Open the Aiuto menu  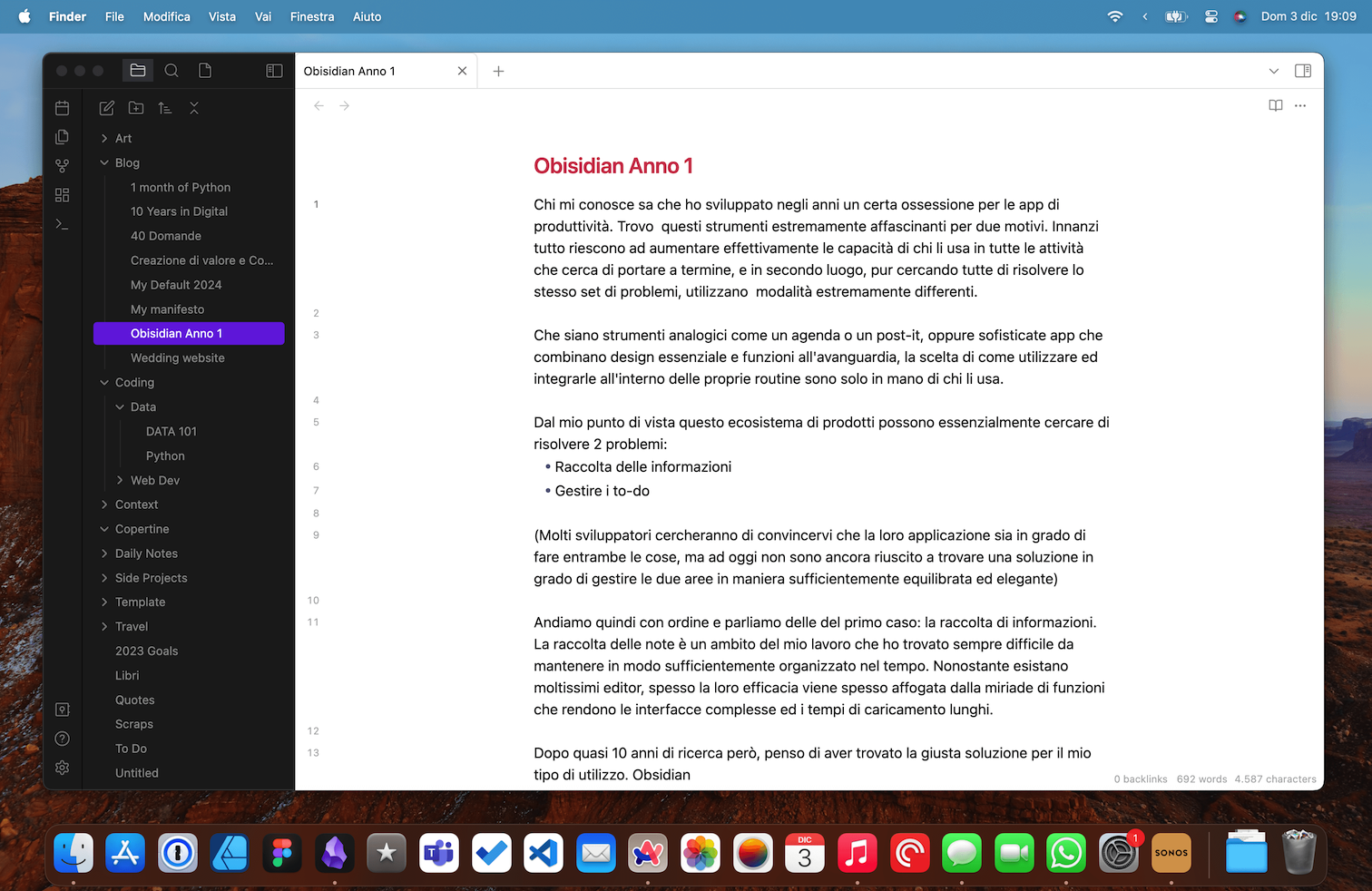[367, 16]
